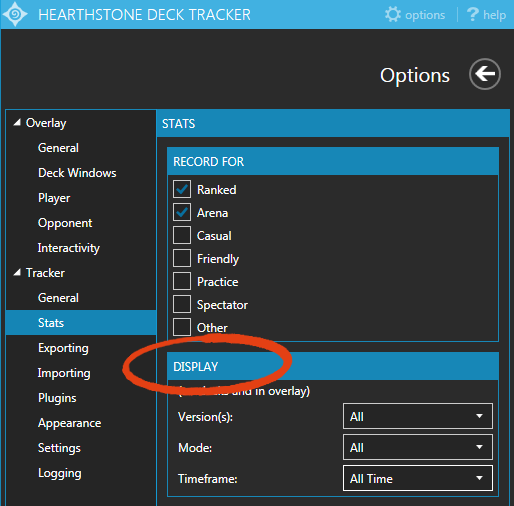Go back using the arrow button
The image size is (514, 506).
click(x=485, y=74)
